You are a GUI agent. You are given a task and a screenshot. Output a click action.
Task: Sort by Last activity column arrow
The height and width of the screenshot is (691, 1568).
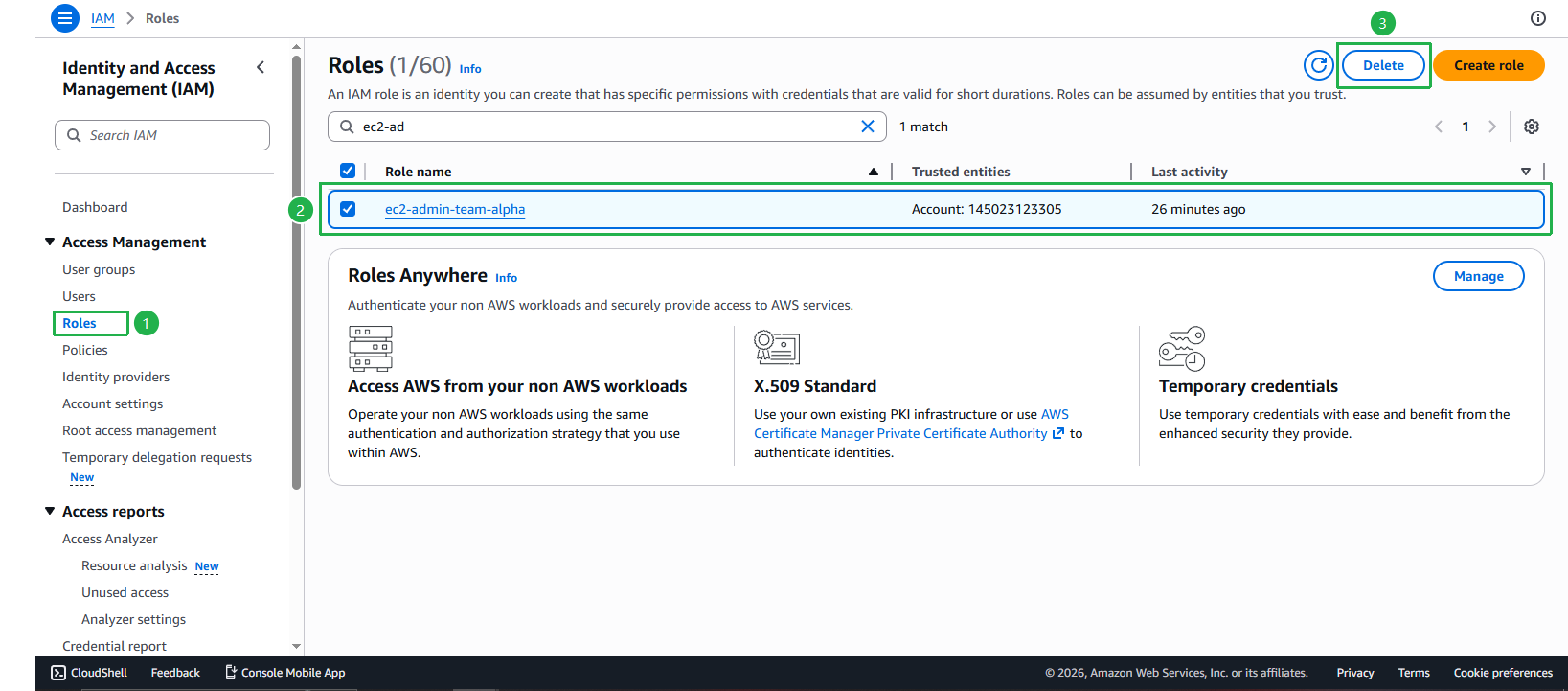click(x=1526, y=172)
